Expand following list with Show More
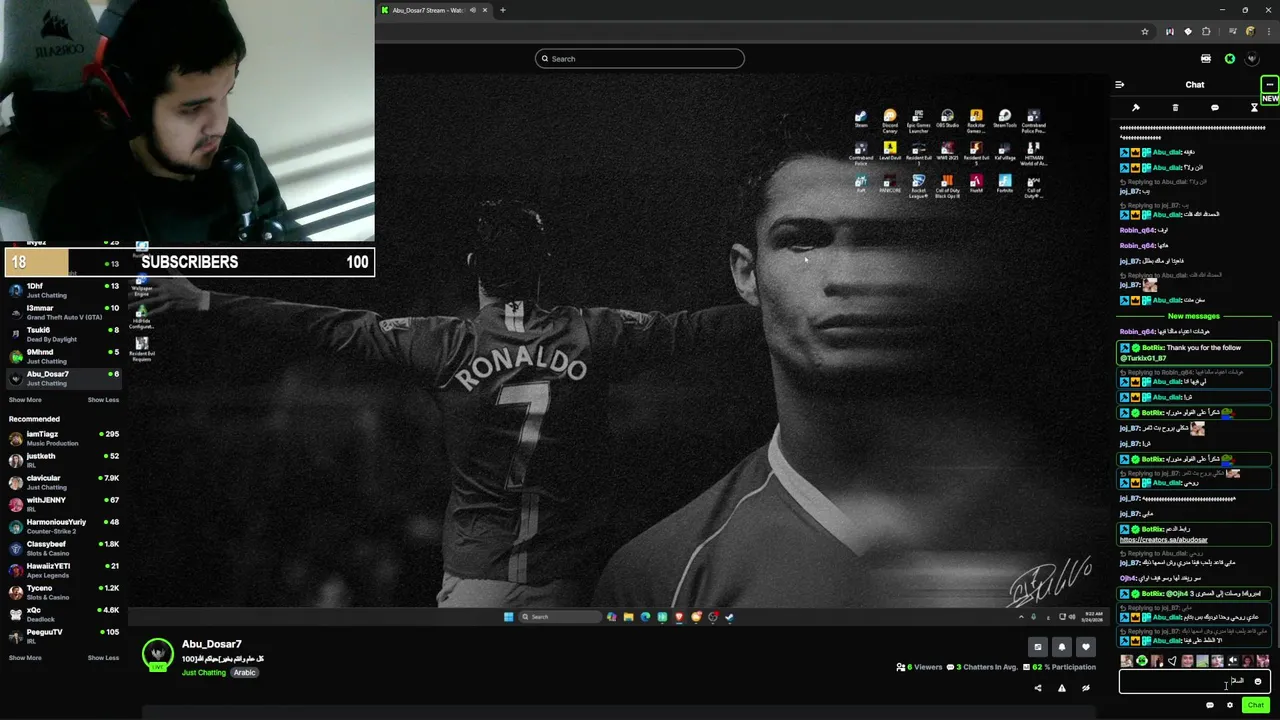 tap(25, 400)
